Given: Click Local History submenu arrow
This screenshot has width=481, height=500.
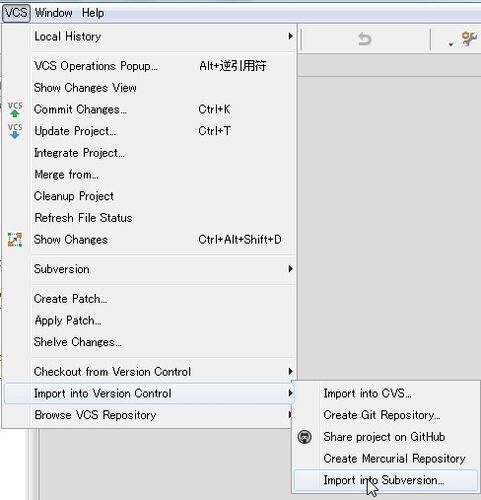Looking at the screenshot, I should 291,36.
